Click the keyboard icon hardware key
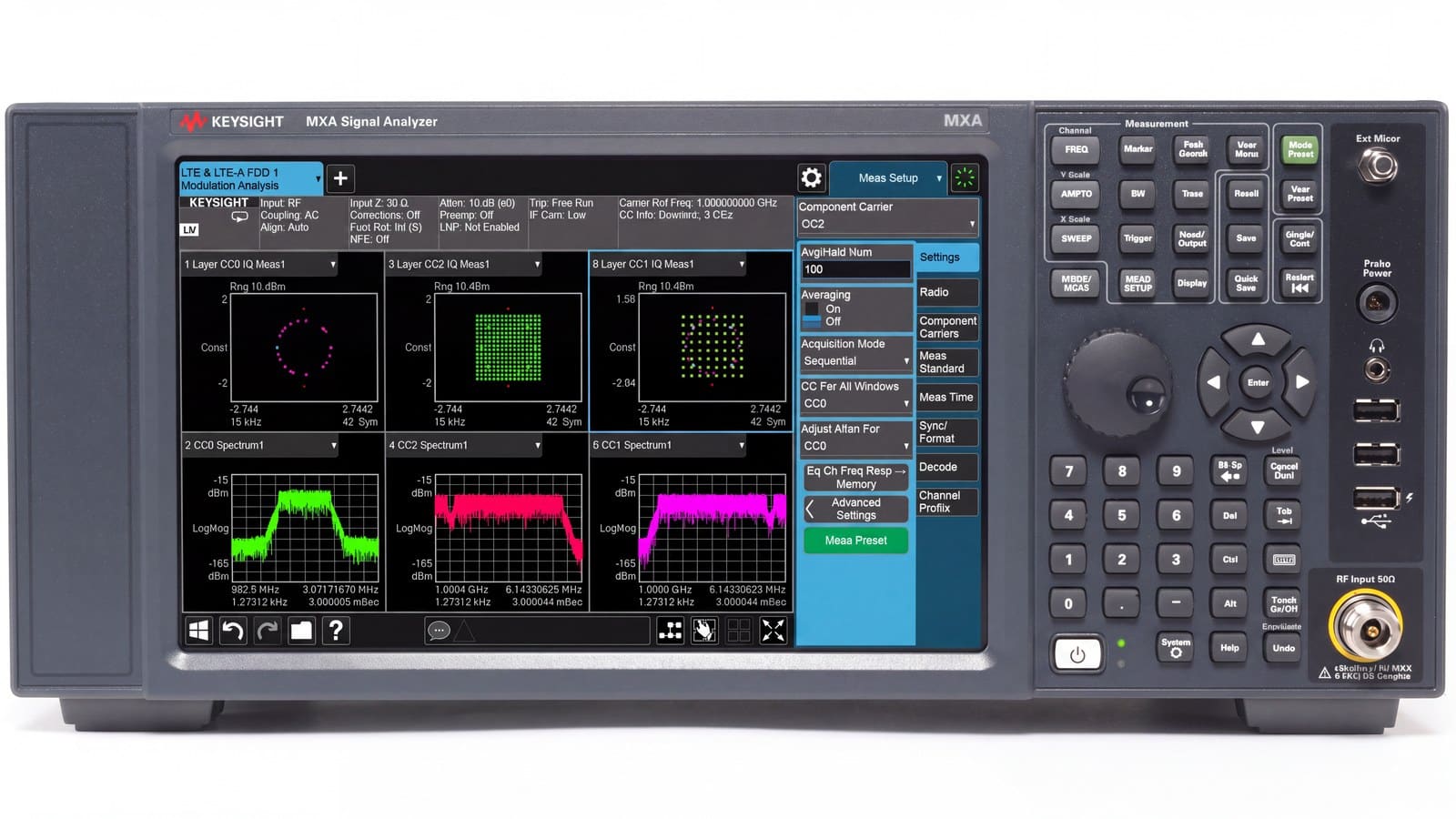 pos(1283,560)
